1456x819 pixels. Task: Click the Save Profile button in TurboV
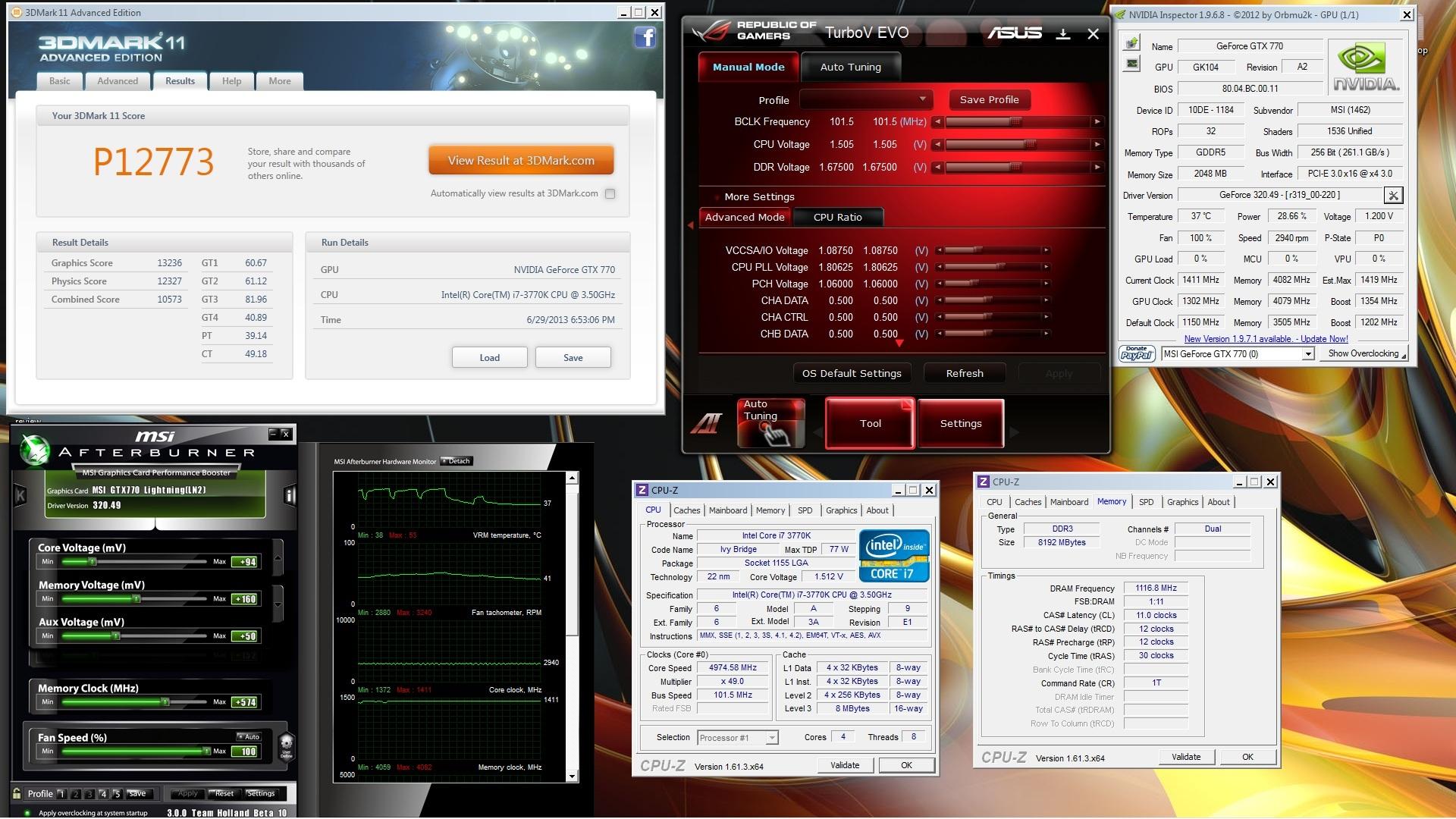(989, 99)
